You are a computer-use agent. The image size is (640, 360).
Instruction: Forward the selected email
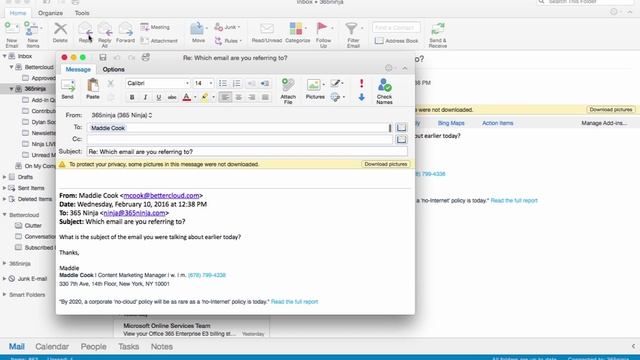tap(125, 32)
